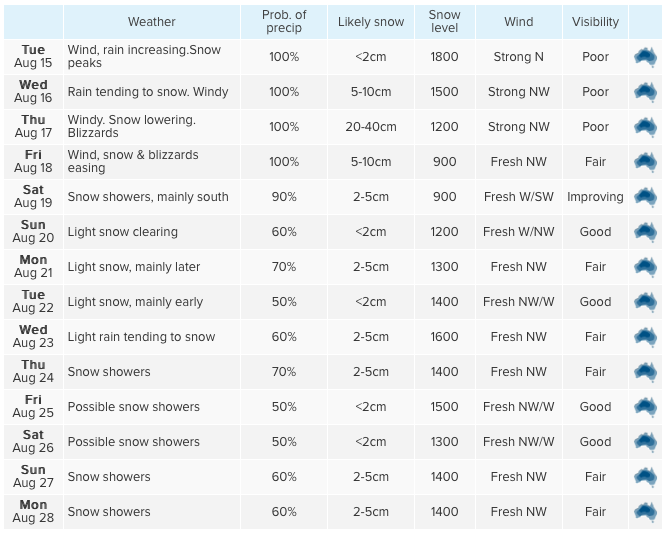Click the 'Snow showers, mainly south' forecast text
The height and width of the screenshot is (535, 671).
click(x=148, y=197)
